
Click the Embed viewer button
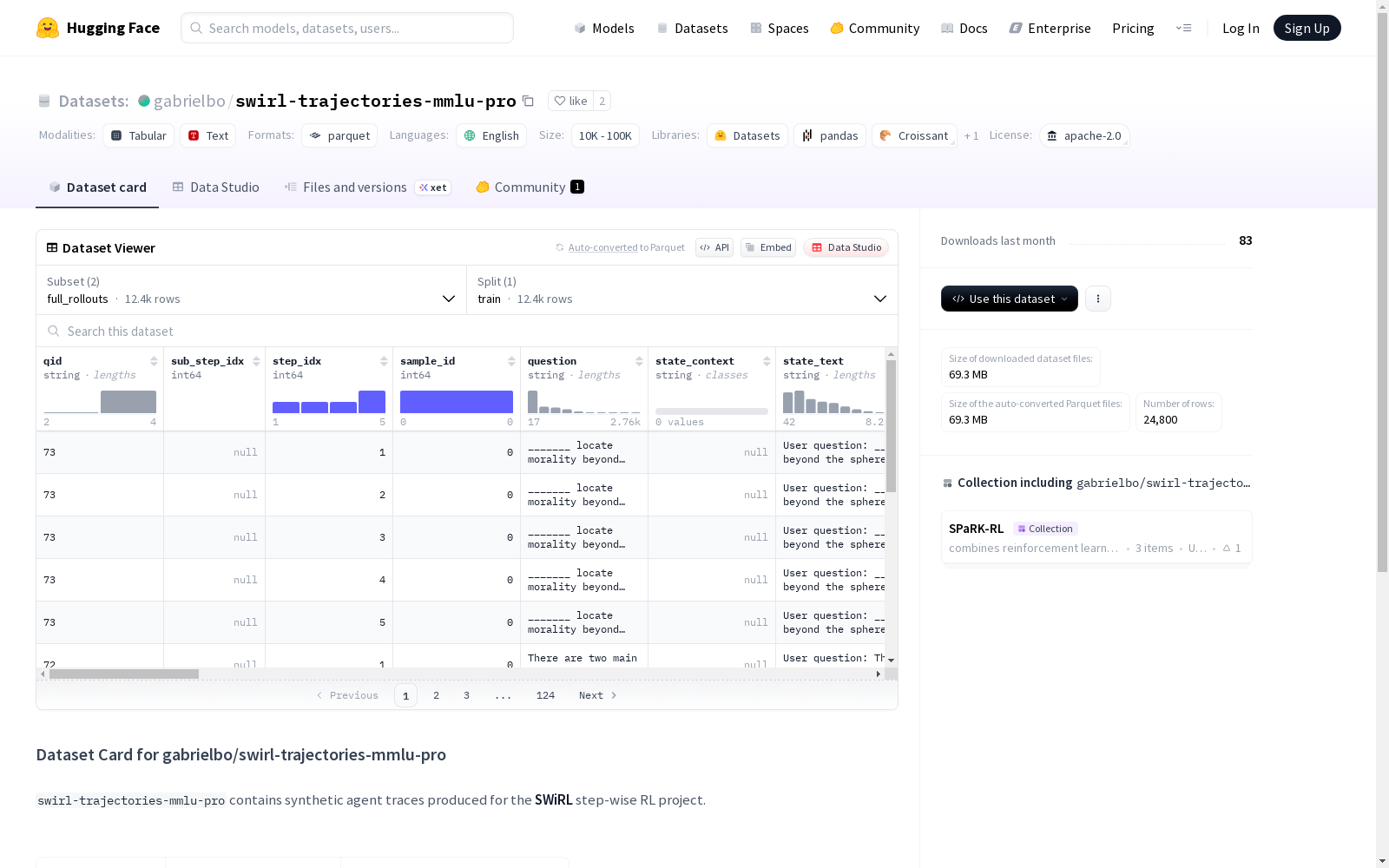click(x=768, y=247)
